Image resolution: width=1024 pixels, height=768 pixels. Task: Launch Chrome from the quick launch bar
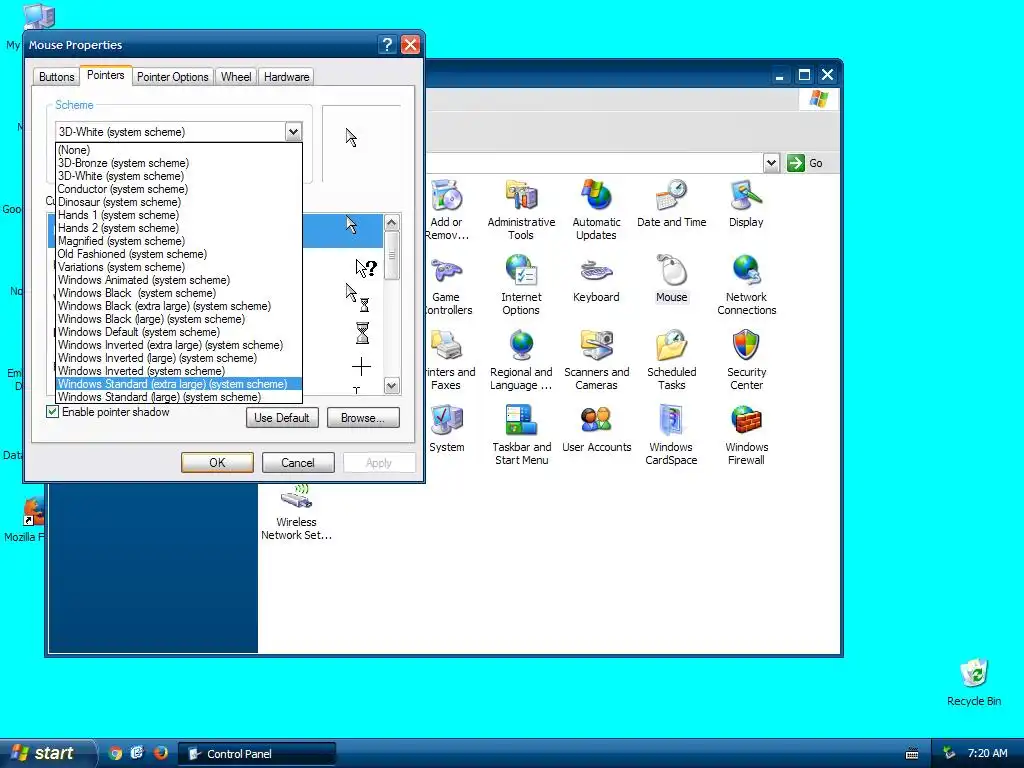point(115,753)
